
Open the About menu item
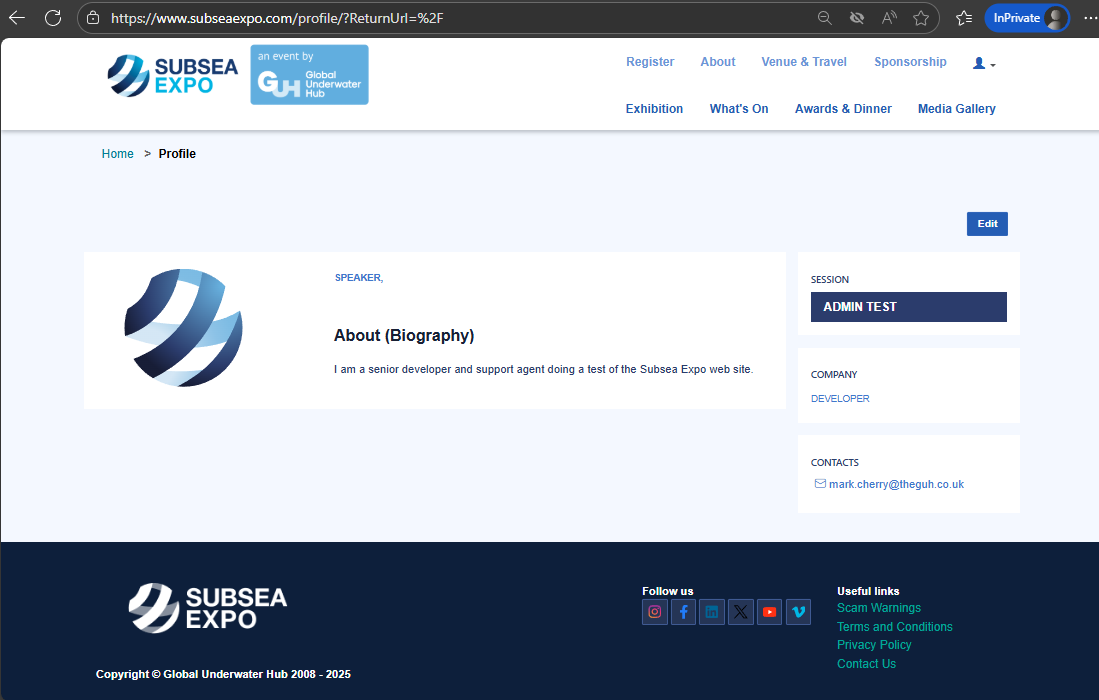[718, 62]
